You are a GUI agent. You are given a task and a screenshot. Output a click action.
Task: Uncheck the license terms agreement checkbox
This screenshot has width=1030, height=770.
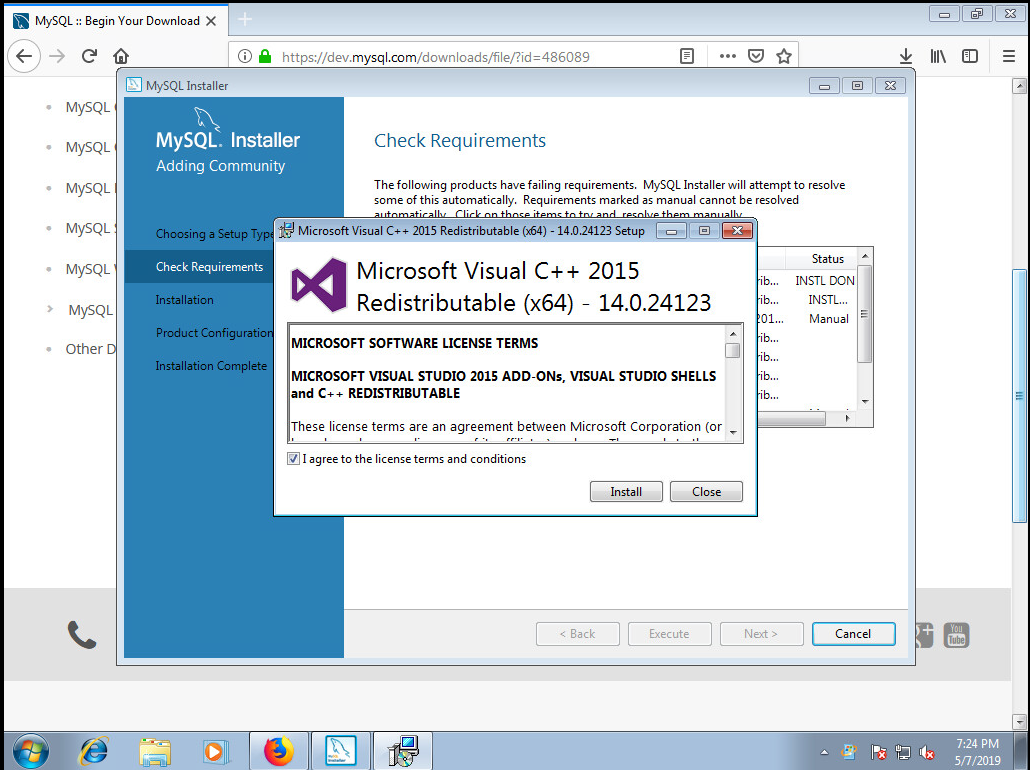pyautogui.click(x=293, y=459)
